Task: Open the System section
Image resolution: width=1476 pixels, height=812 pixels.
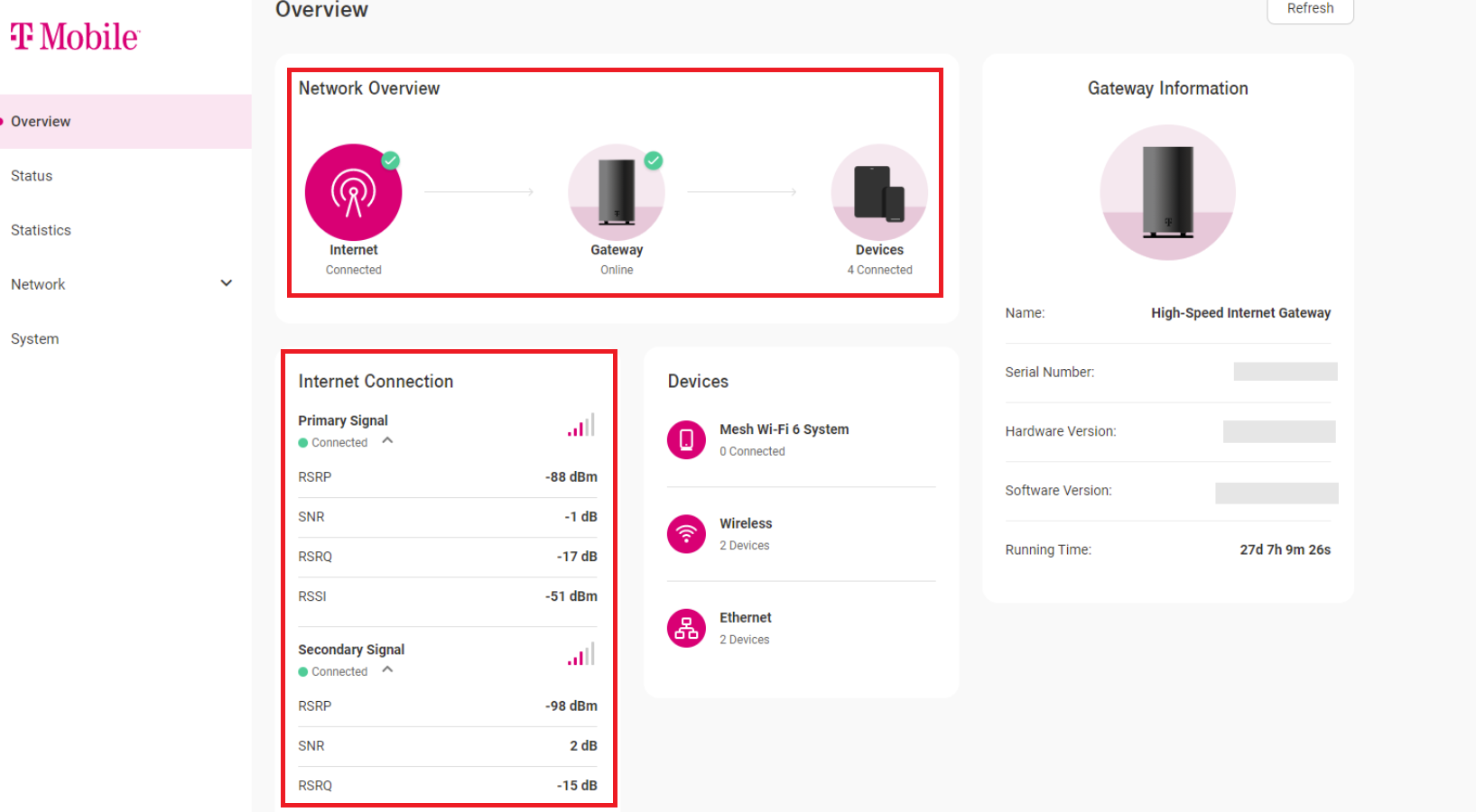Action: tap(34, 338)
